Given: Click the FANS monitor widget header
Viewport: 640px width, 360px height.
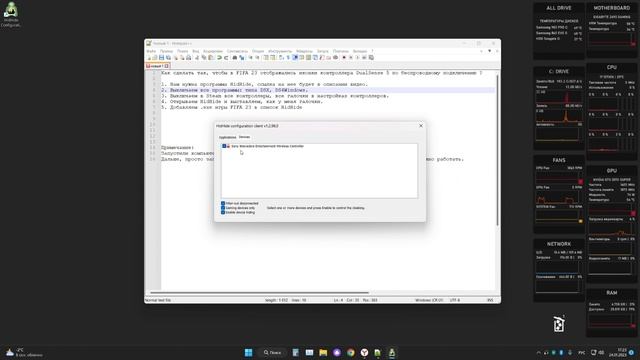Looking at the screenshot, I should [559, 160].
